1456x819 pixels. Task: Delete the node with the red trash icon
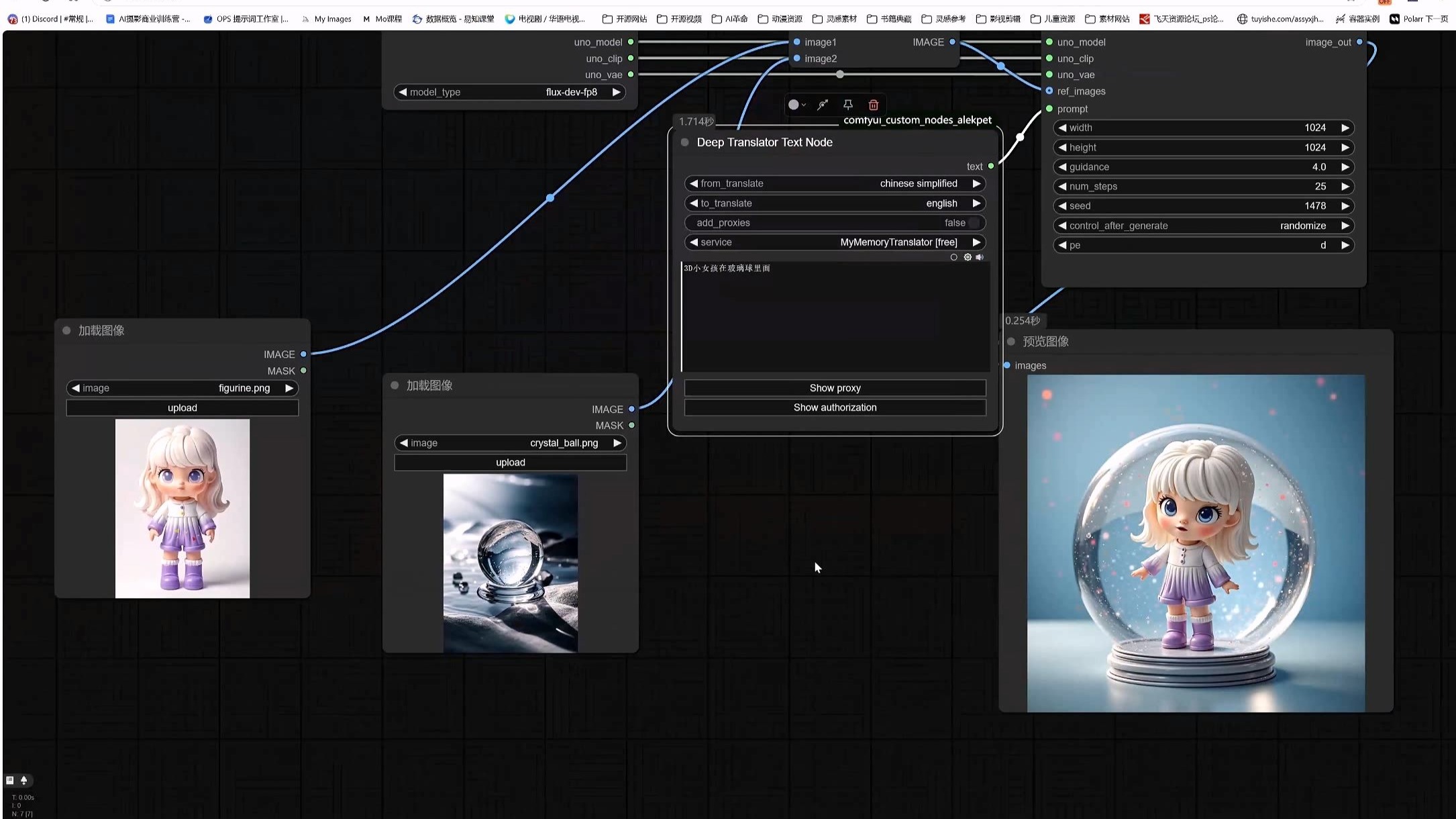click(873, 105)
